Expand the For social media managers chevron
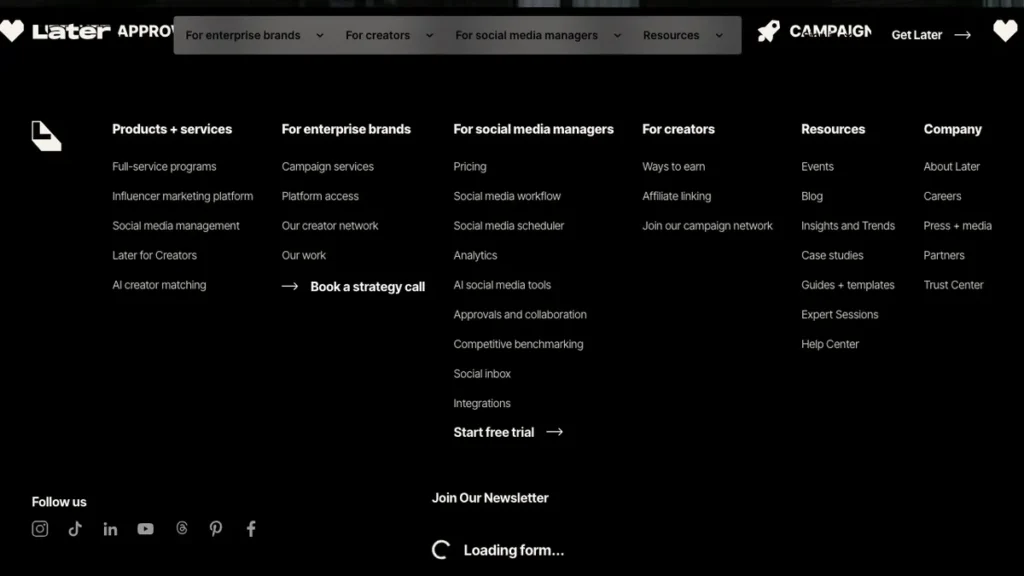The width and height of the screenshot is (1024, 576). click(x=617, y=35)
